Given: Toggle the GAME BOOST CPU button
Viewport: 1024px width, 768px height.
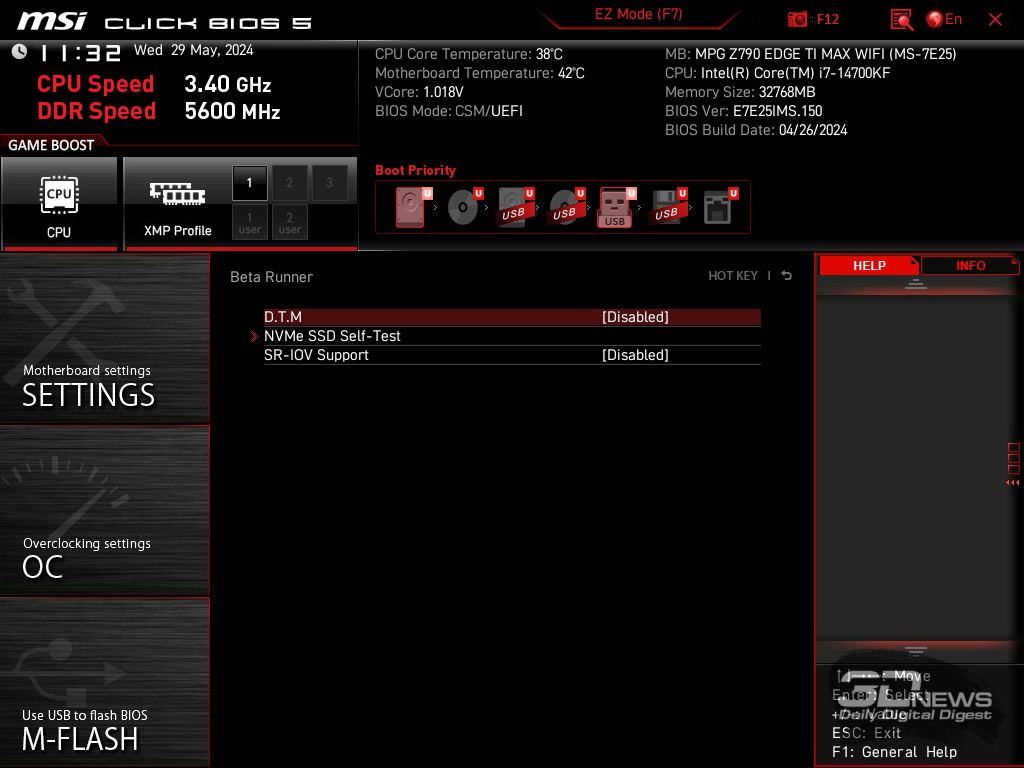Looking at the screenshot, I should (x=59, y=204).
